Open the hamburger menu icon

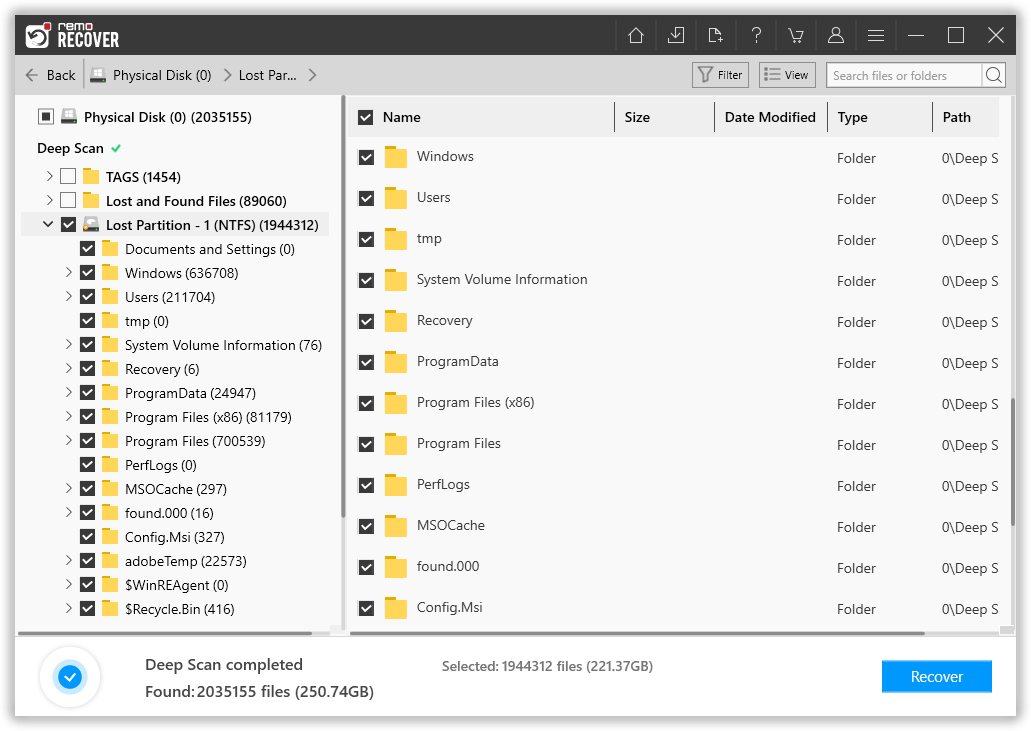(x=876, y=34)
